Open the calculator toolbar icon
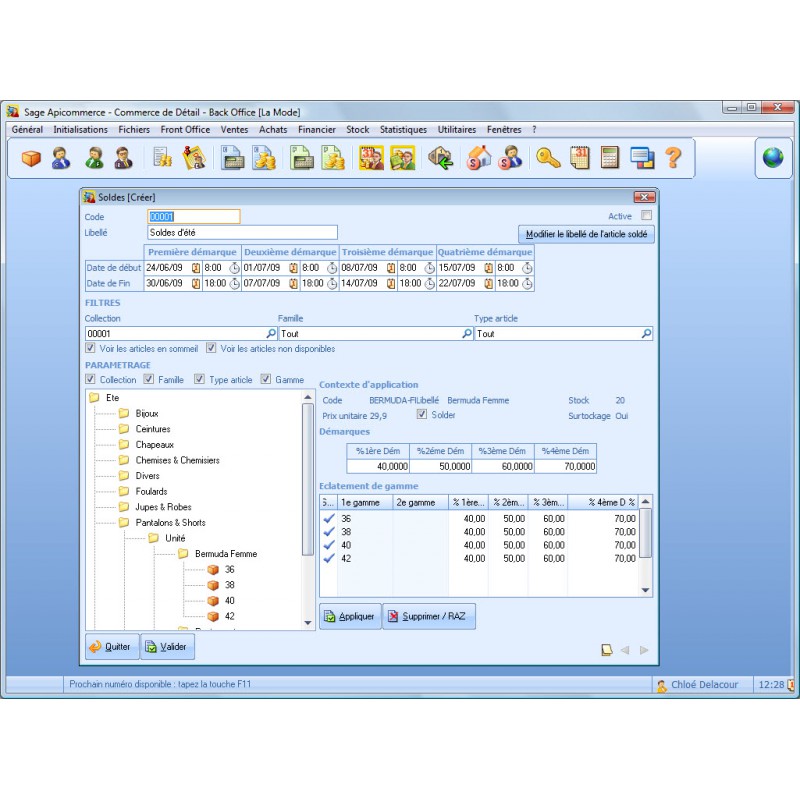 click(x=610, y=158)
